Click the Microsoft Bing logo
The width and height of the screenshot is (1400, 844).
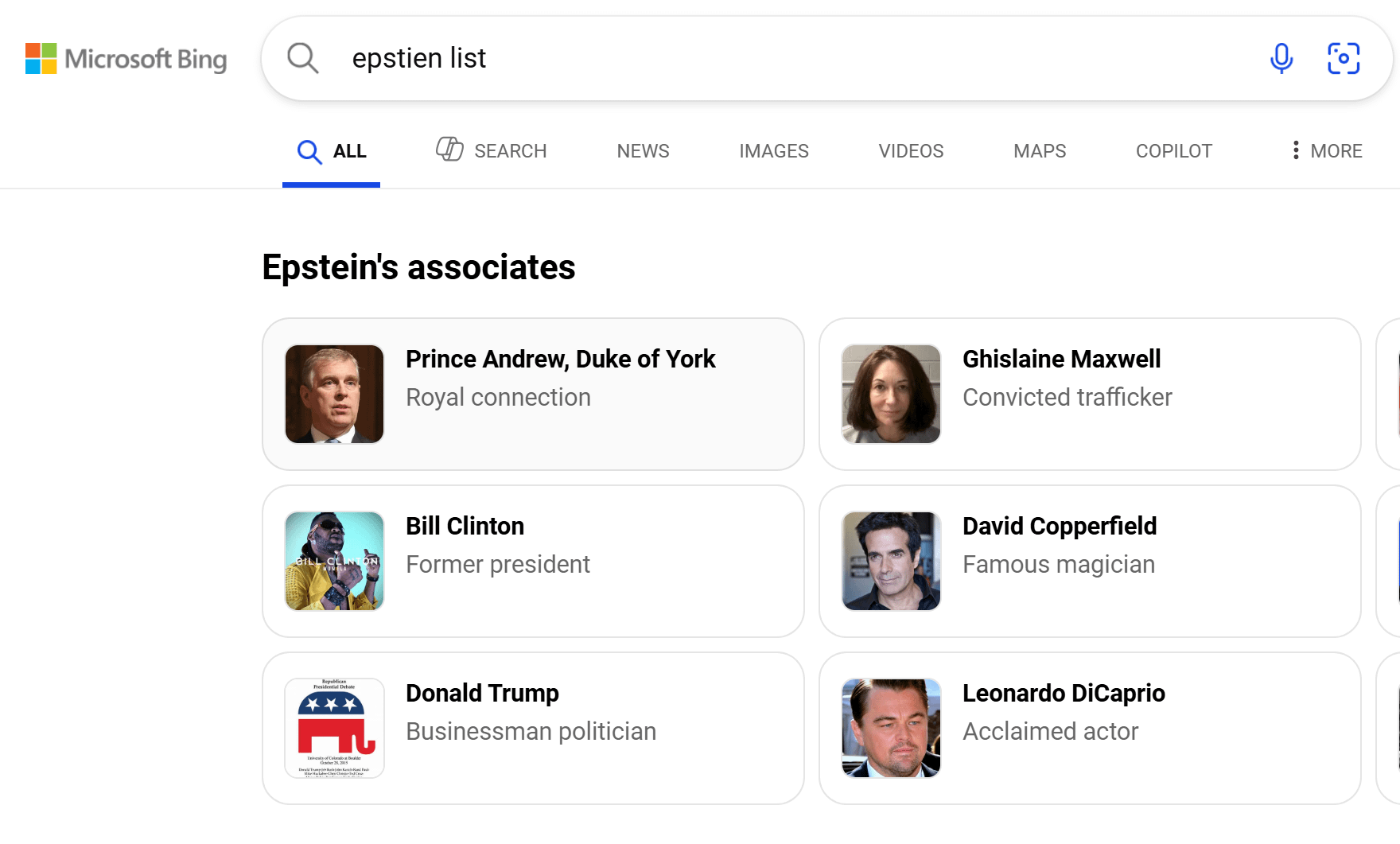tap(126, 59)
